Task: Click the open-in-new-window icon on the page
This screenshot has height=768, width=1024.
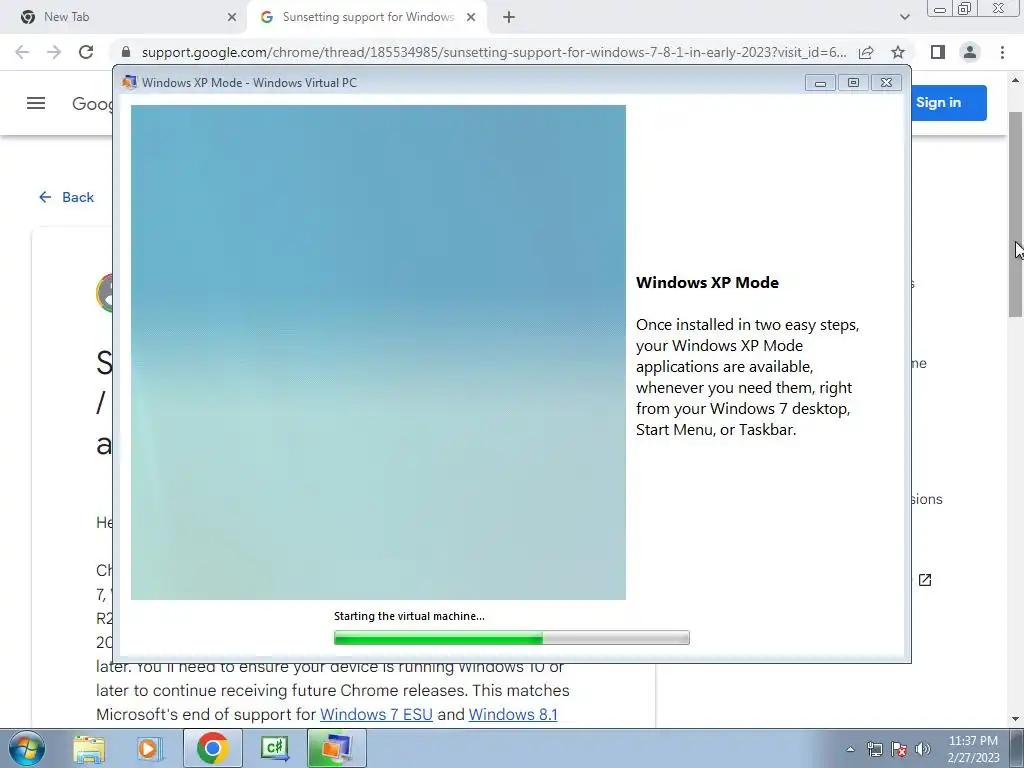Action: click(x=925, y=580)
